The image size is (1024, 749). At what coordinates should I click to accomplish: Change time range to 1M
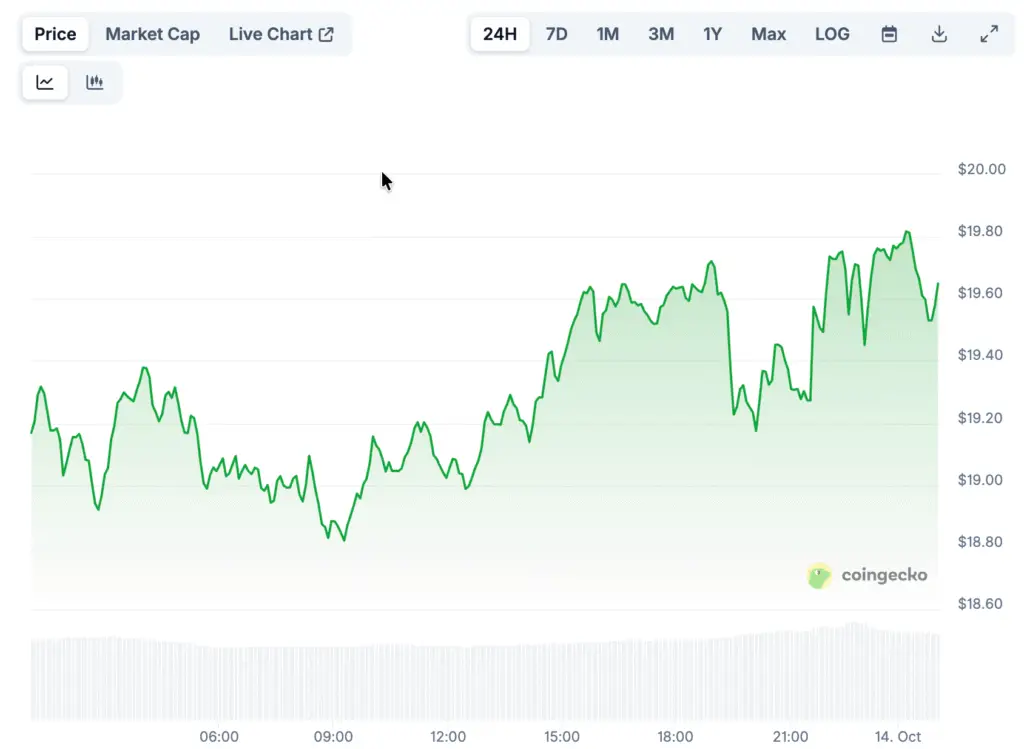[x=607, y=34]
